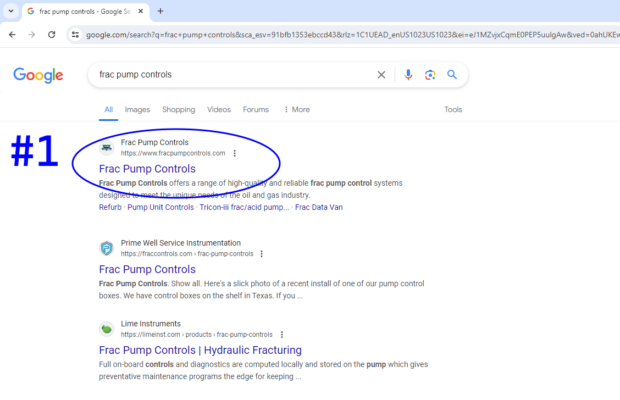Image resolution: width=620 pixels, height=400 pixels.
Task: Open the Tools search options
Action: point(453,110)
